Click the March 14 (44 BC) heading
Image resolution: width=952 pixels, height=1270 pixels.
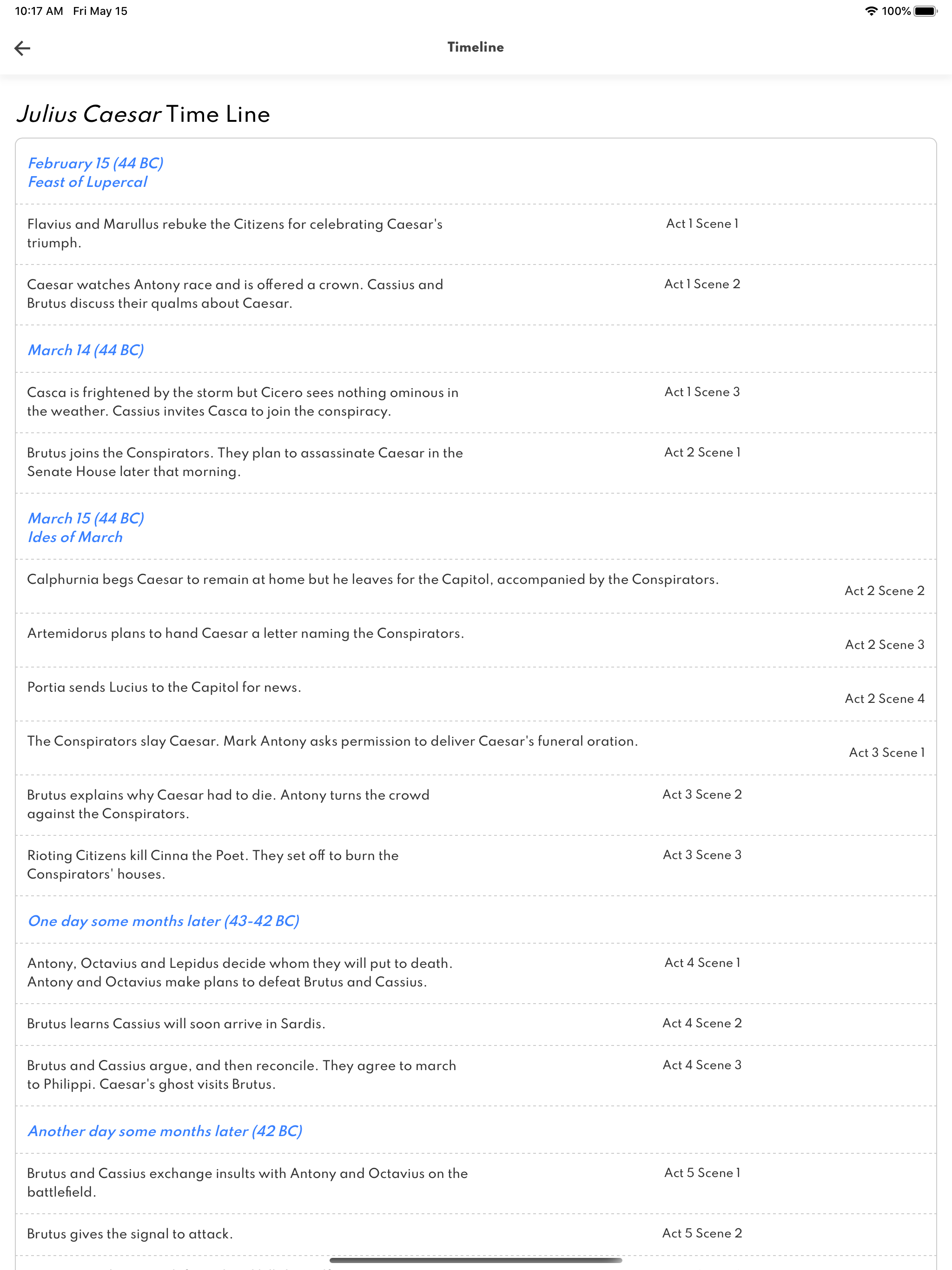(86, 350)
